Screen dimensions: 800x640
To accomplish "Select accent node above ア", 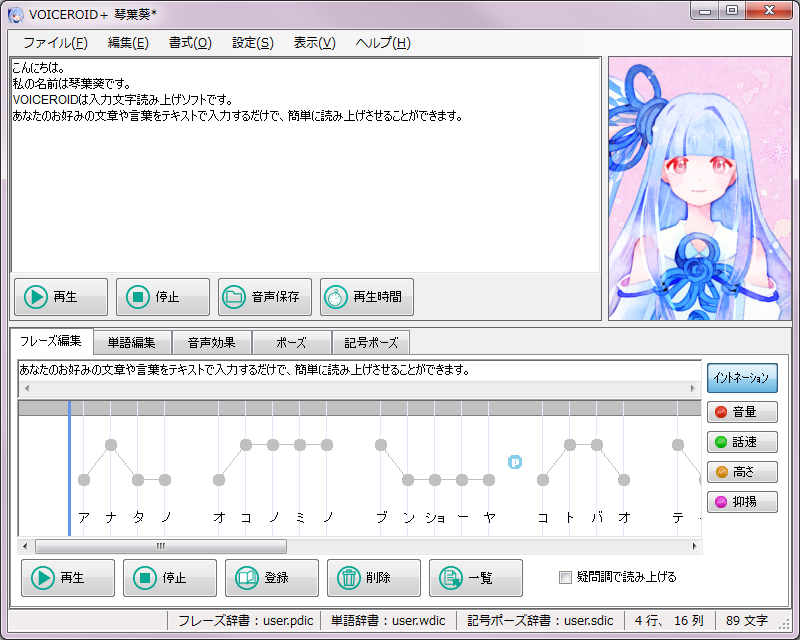I will click(x=84, y=480).
